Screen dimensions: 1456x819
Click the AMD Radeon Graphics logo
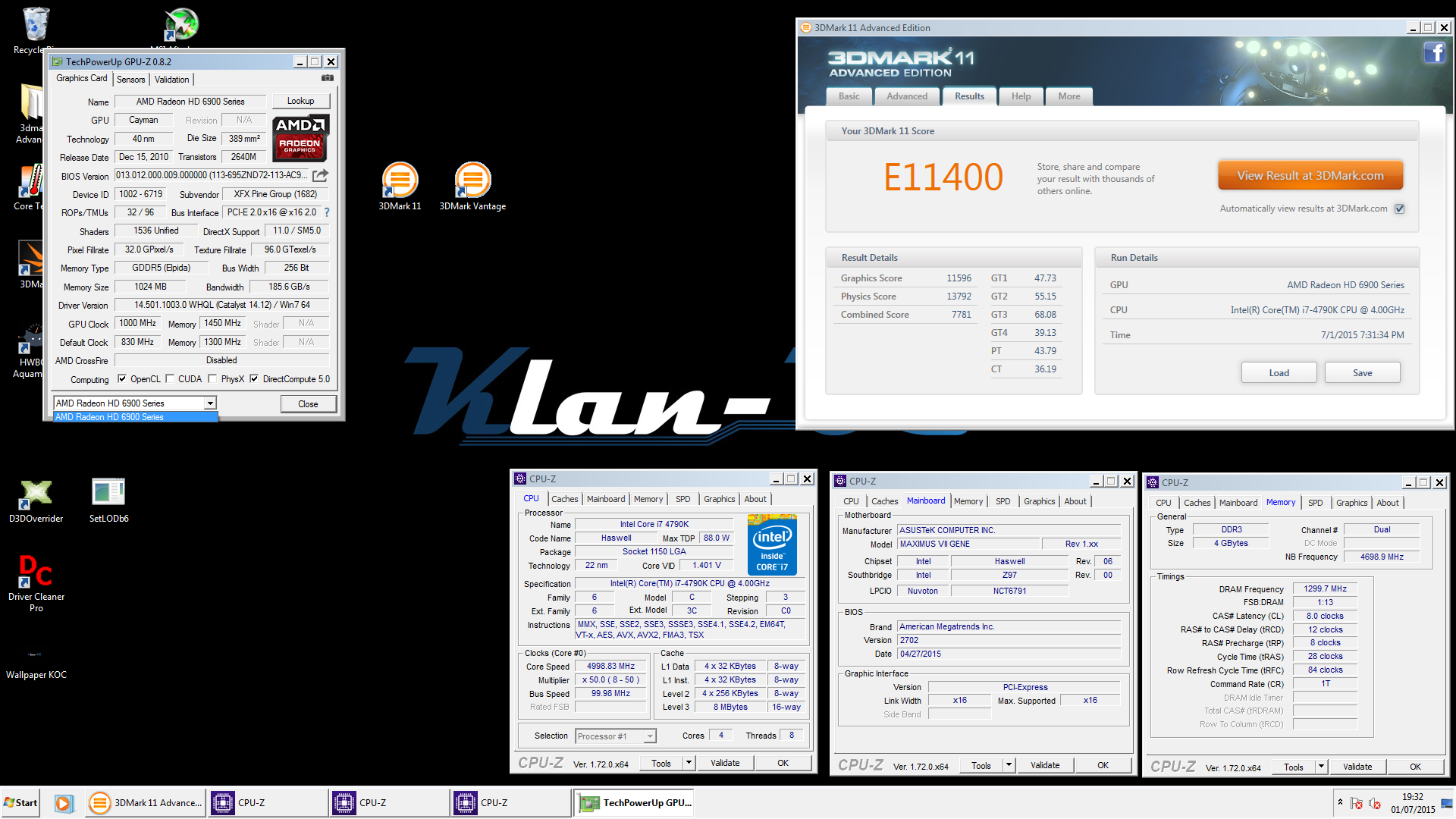[300, 137]
